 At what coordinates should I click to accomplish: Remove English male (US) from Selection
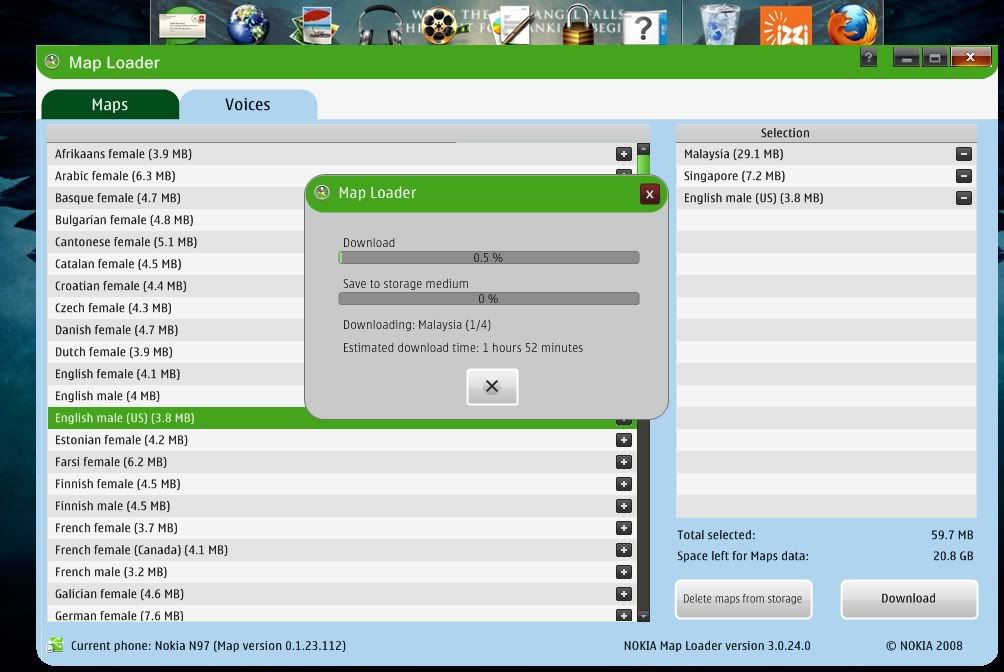coord(963,198)
